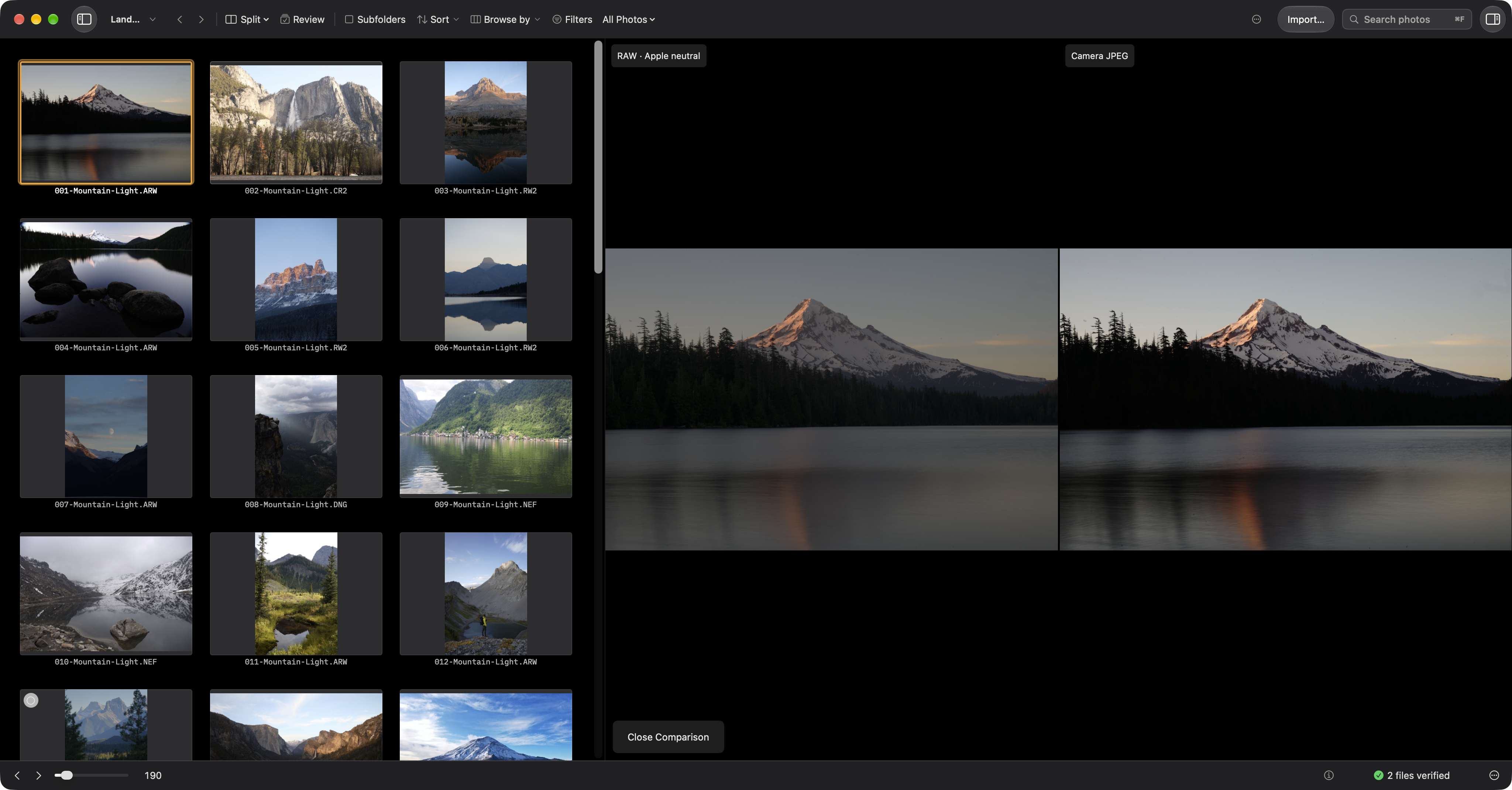Select file name 001-Mountain-Light.ARW label

(106, 191)
